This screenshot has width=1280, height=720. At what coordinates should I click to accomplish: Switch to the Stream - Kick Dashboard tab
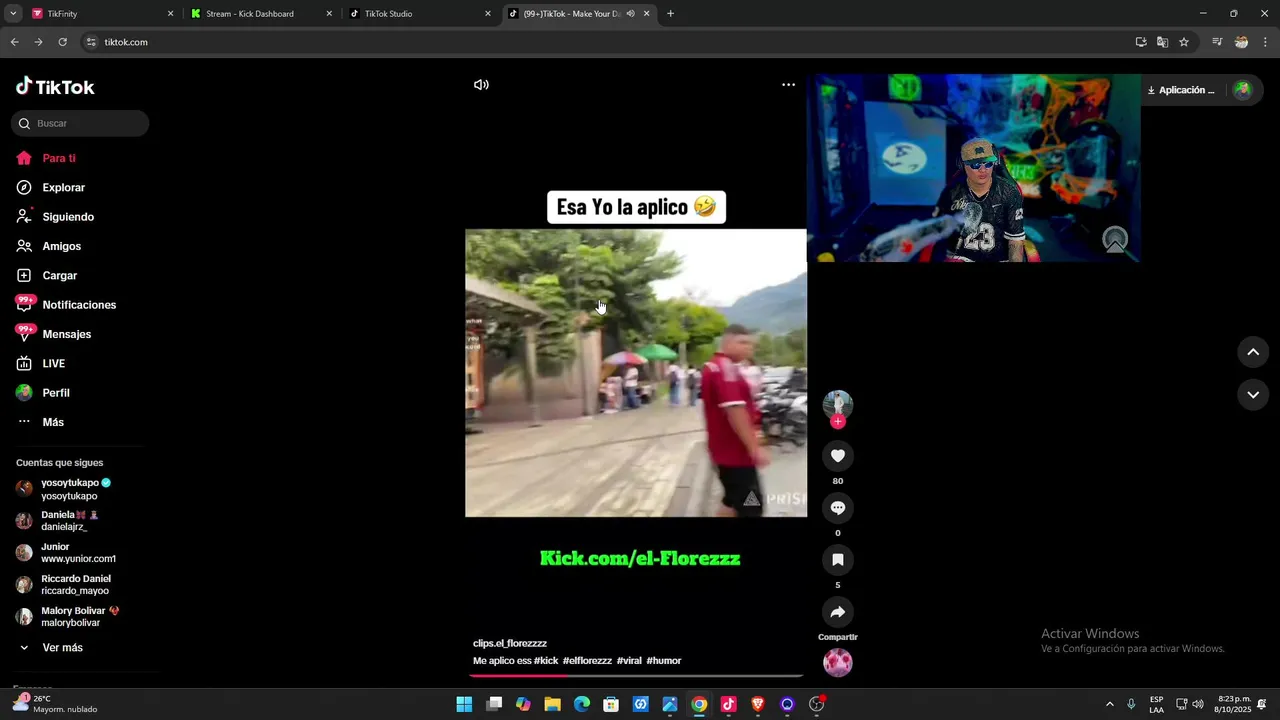(x=260, y=14)
